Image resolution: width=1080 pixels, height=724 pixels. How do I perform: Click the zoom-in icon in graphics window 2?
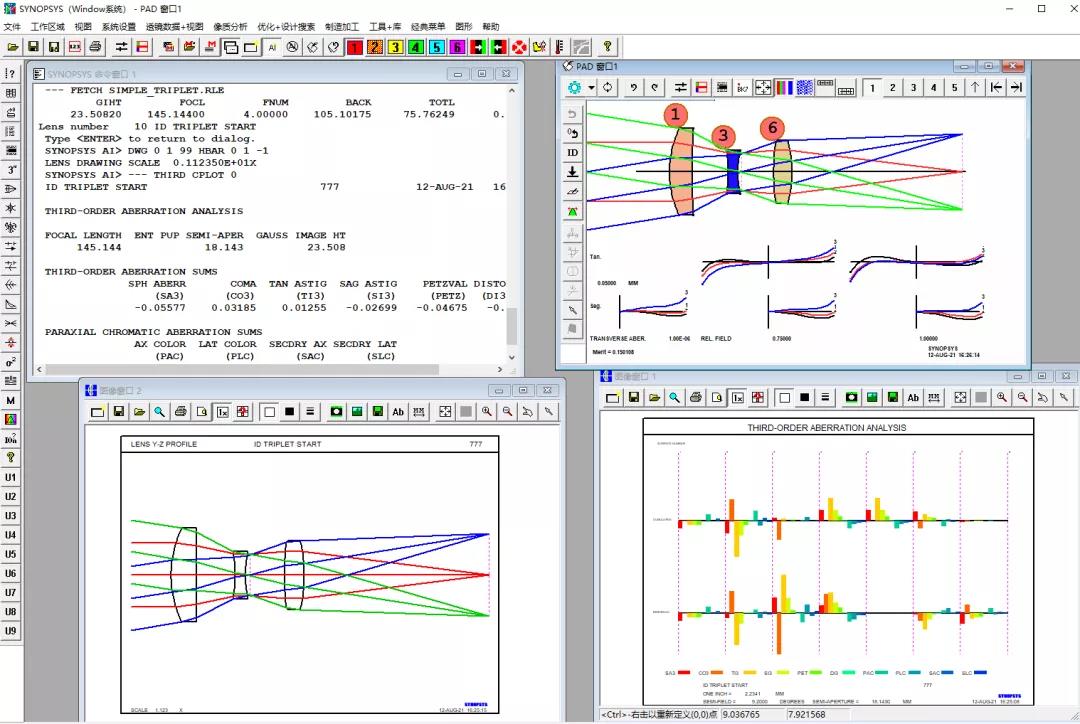[x=486, y=412]
